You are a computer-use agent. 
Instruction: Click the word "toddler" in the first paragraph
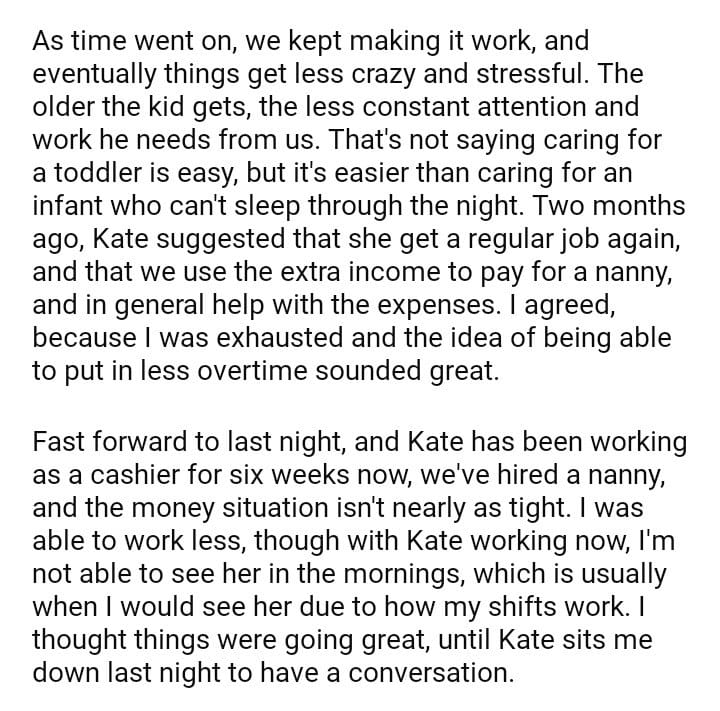click(94, 171)
